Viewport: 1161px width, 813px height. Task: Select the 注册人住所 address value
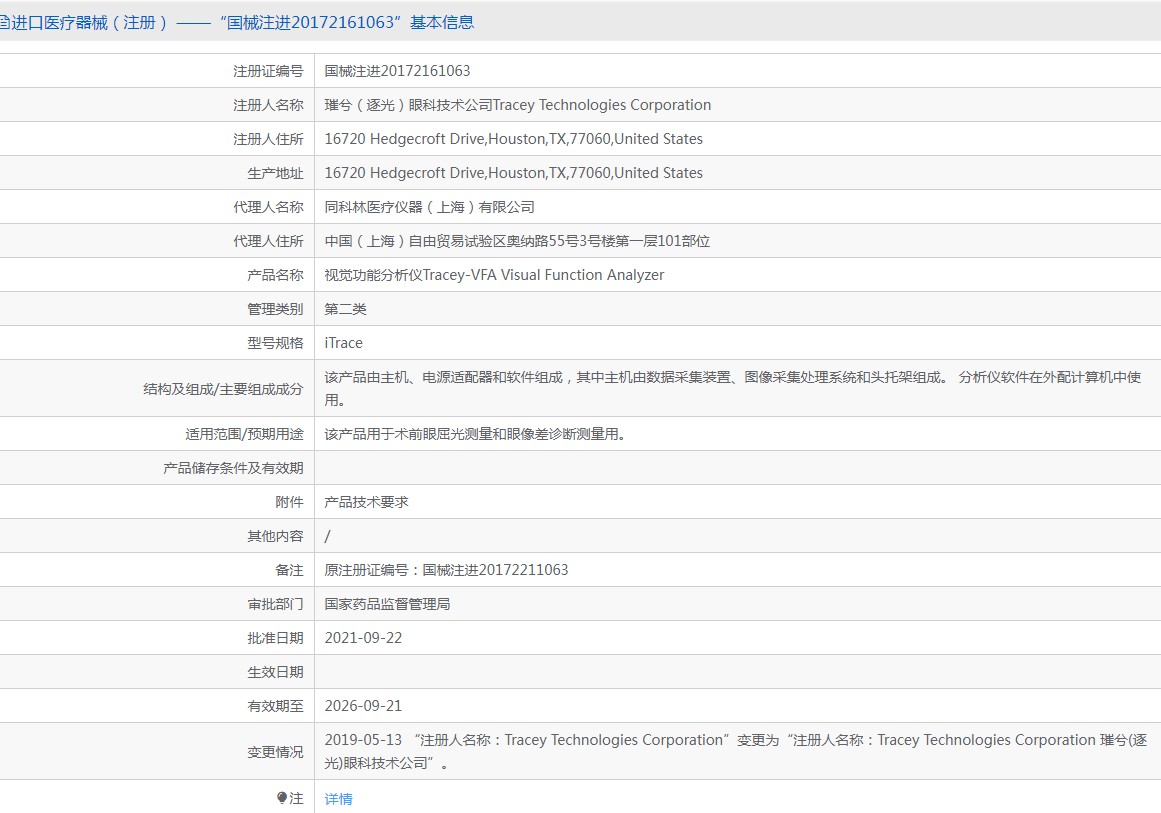(x=514, y=138)
